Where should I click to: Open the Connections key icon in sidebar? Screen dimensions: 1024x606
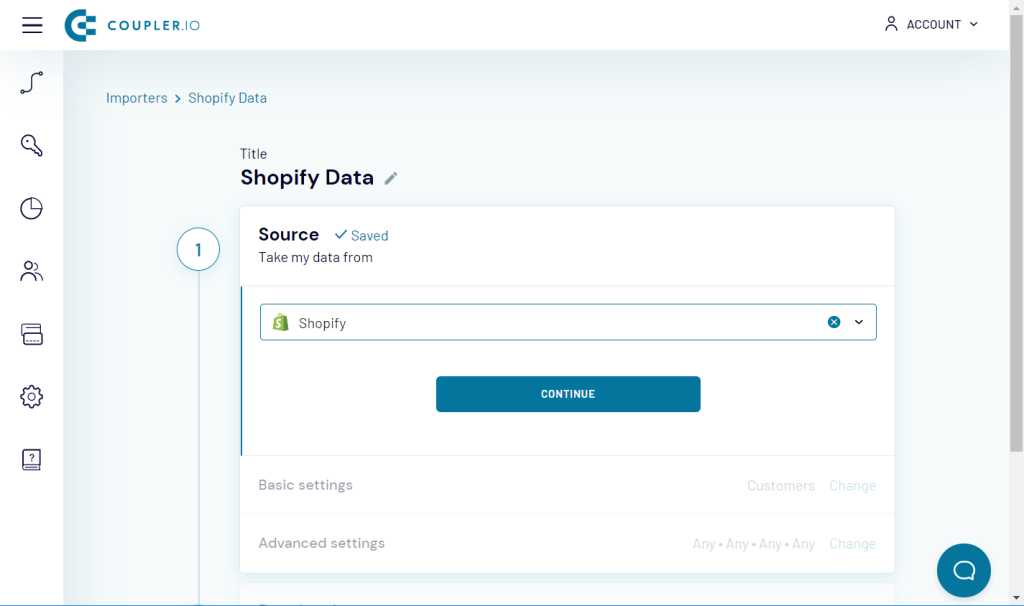(31, 145)
